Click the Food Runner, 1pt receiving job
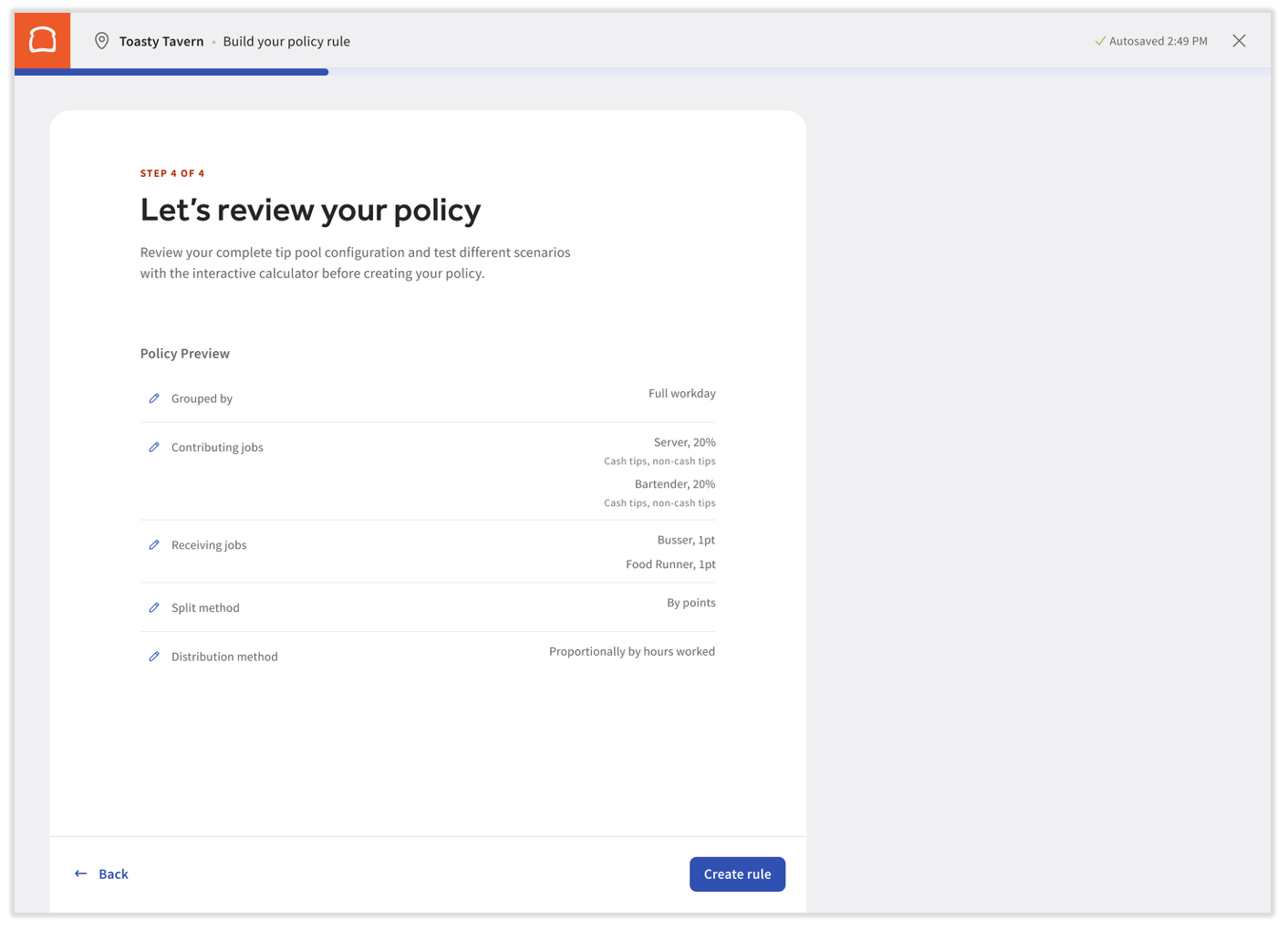Viewport: 1288px width, 930px height. pyautogui.click(x=670, y=564)
